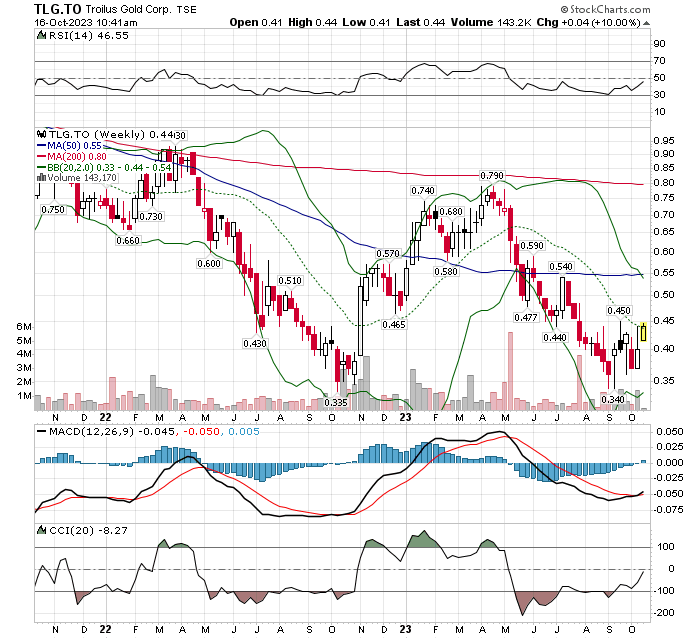Click the 0.477 price annotation
Screen dimensions: 700x639
[x=526, y=317]
